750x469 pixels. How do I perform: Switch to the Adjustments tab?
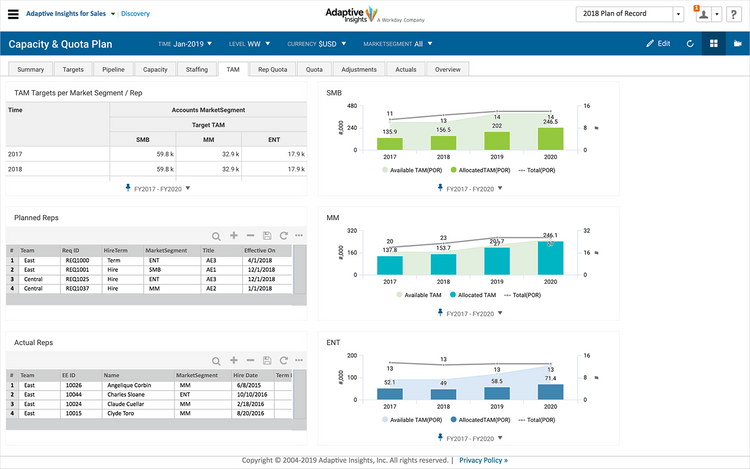click(x=359, y=69)
